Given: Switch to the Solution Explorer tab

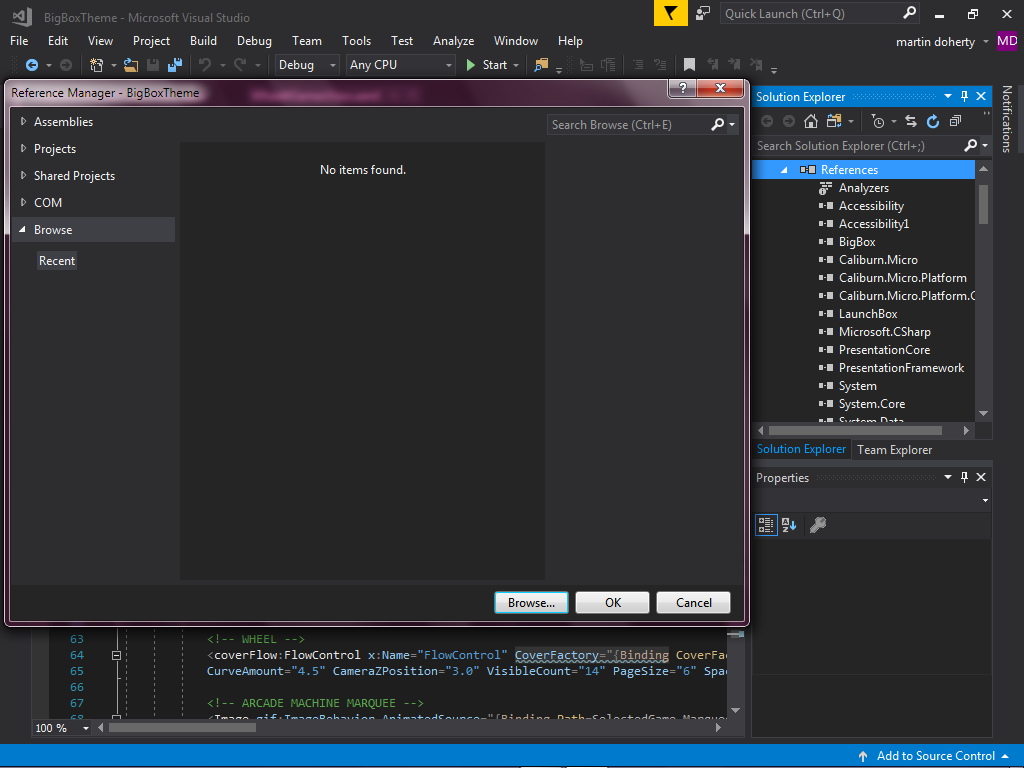Looking at the screenshot, I should pos(801,449).
